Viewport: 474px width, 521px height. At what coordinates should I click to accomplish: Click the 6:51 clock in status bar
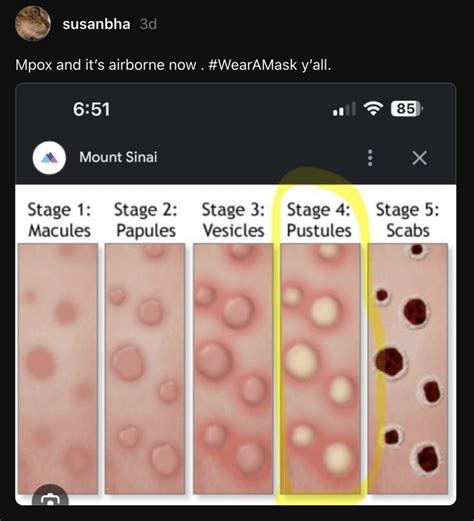(91, 109)
